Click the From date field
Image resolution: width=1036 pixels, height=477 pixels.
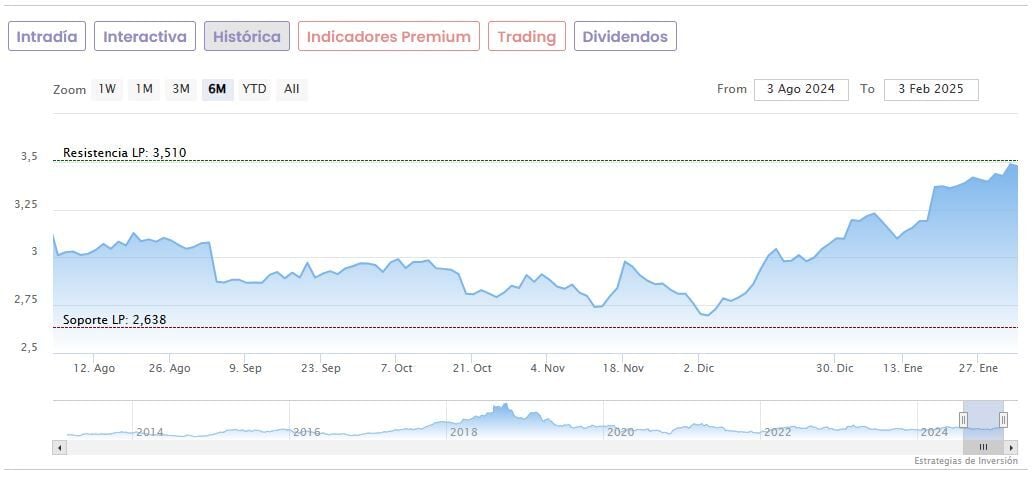(x=801, y=89)
